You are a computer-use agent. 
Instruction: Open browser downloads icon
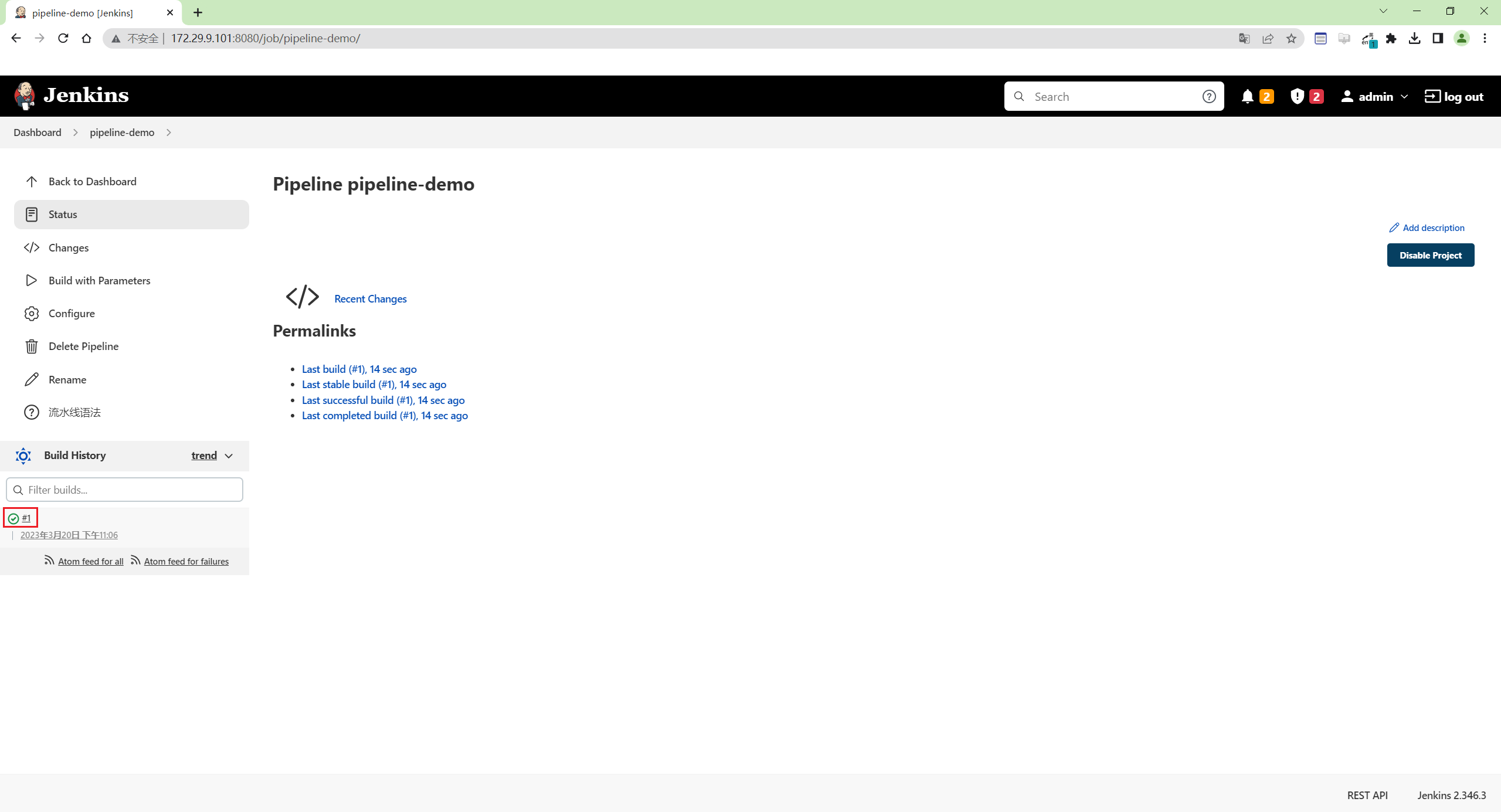click(1414, 38)
